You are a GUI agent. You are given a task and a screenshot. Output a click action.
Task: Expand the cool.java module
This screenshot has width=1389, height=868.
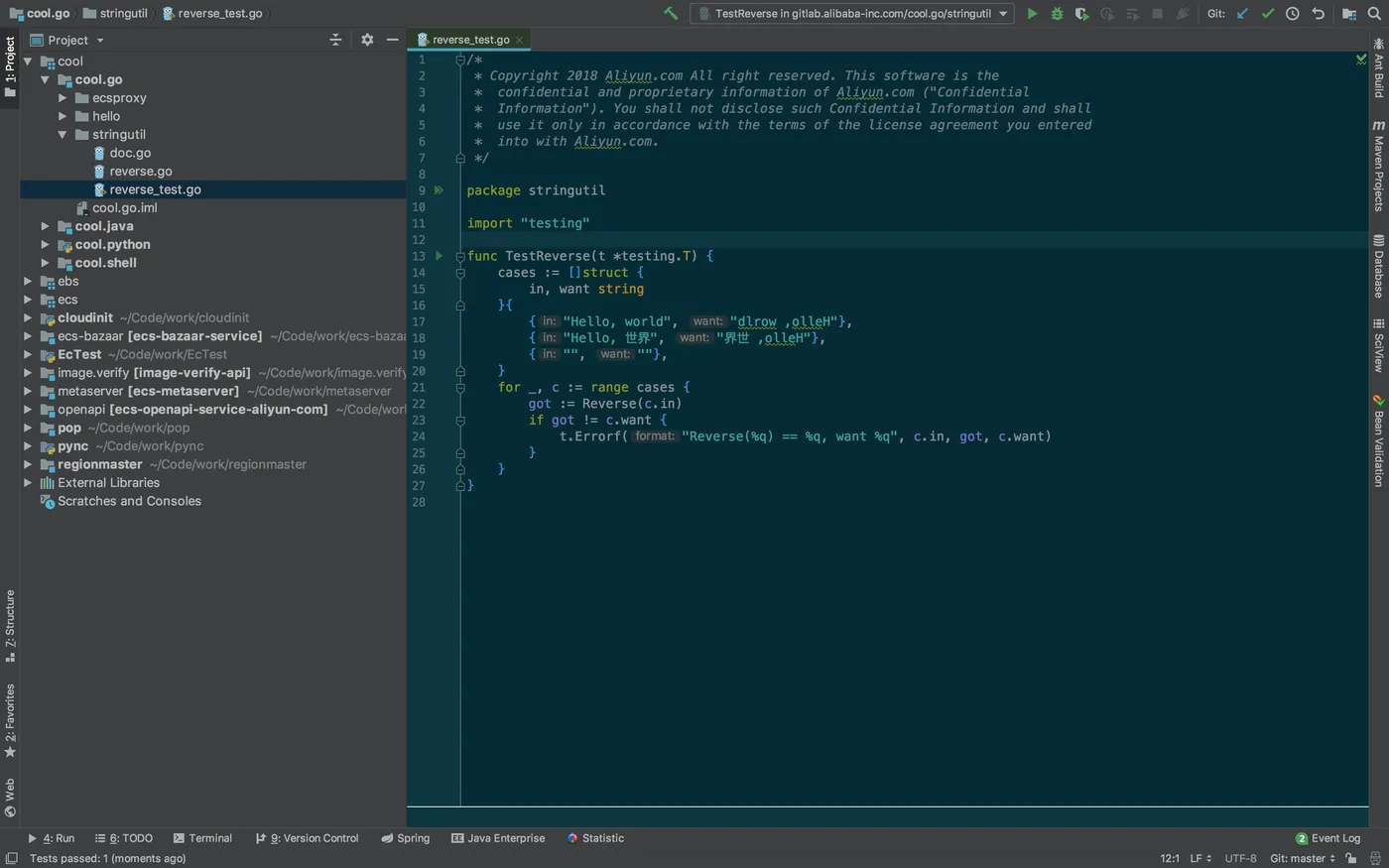tap(46, 226)
